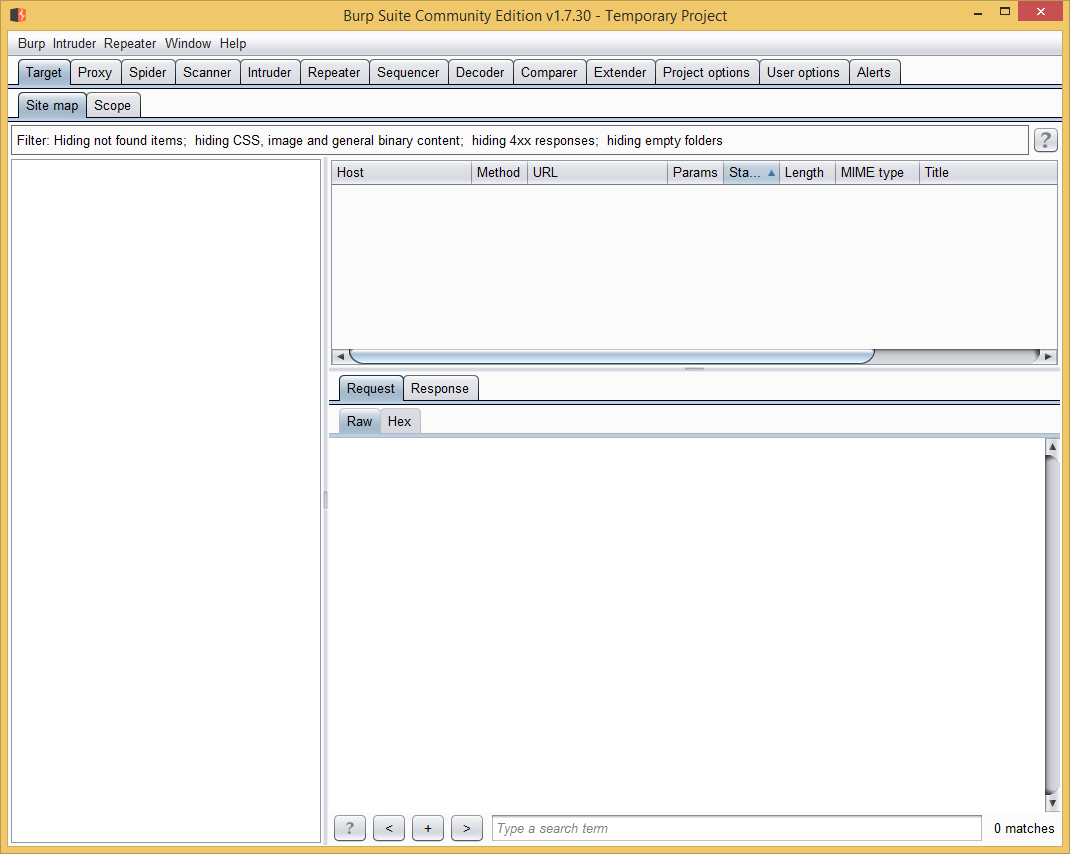1070x854 pixels.
Task: Switch to the Decoder tab
Action: 480,72
